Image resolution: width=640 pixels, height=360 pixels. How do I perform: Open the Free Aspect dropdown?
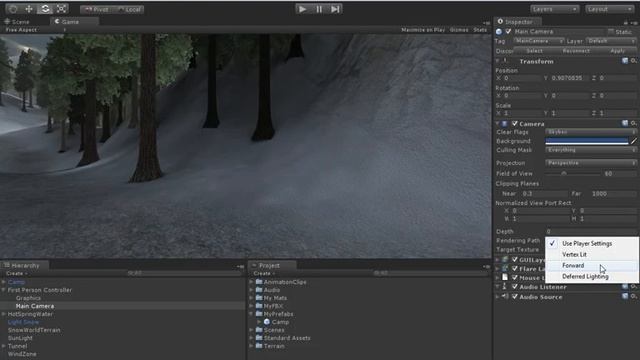pyautogui.click(x=35, y=30)
